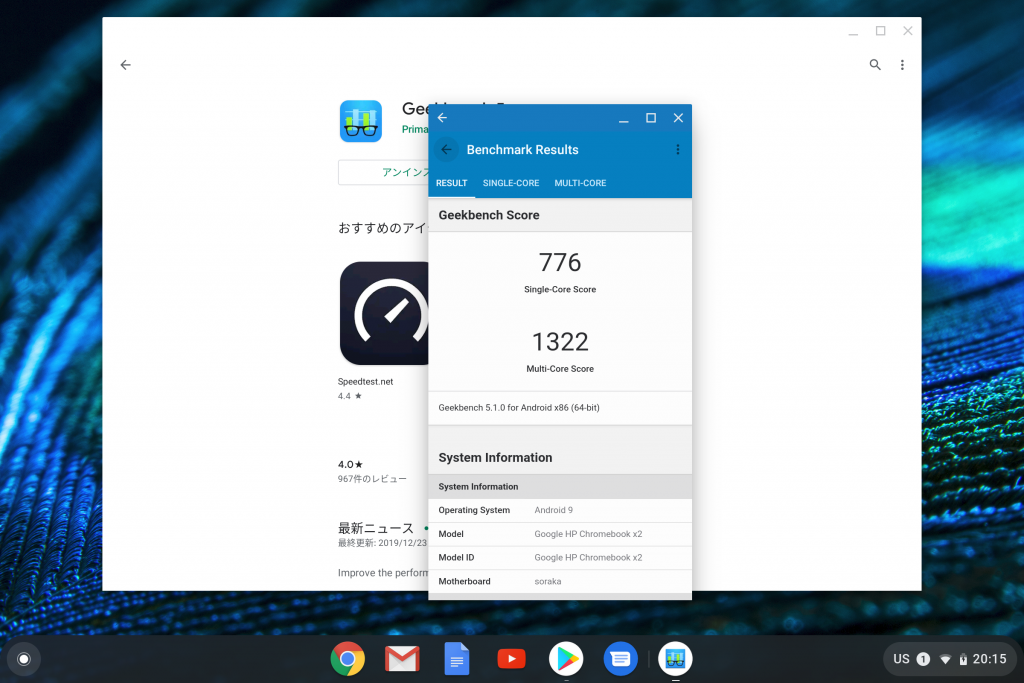Click the Geekbench 5.1.0 for Android version text
This screenshot has width=1024, height=683.
click(519, 407)
